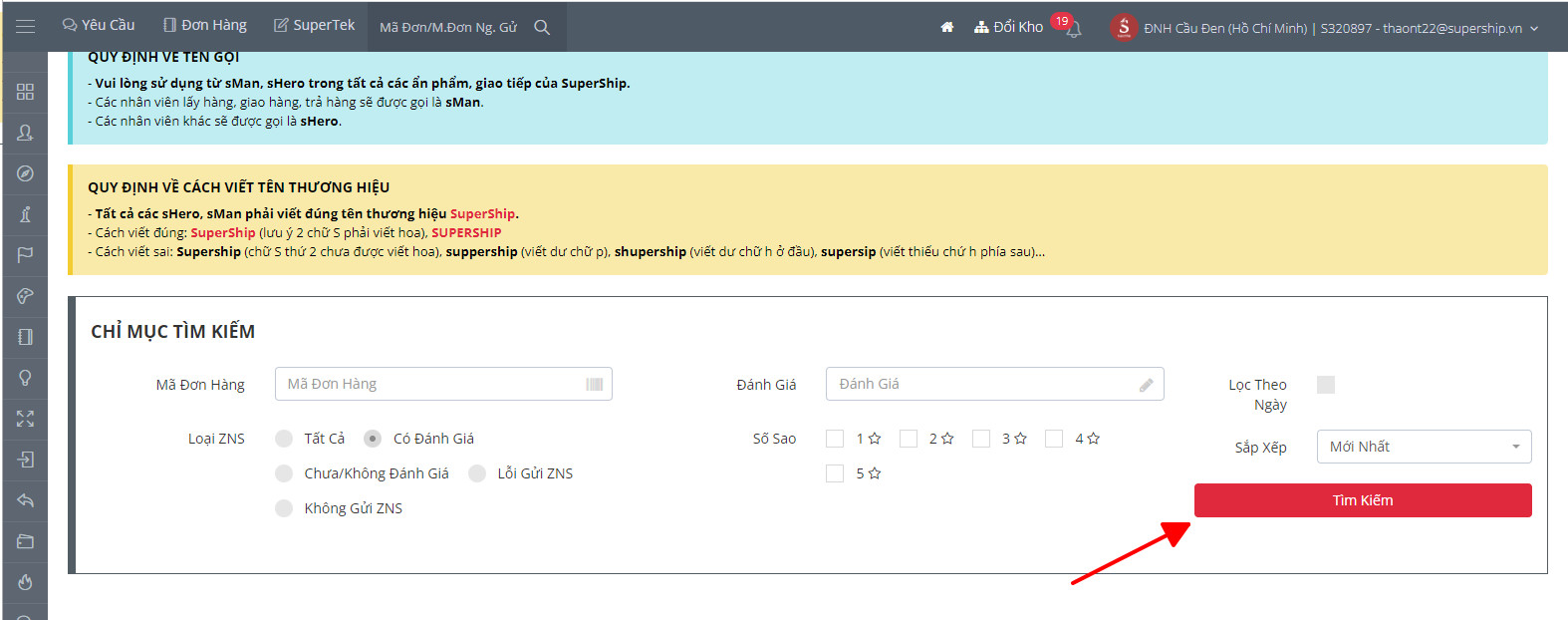Screen dimensions: 1568x620
Task: Select the Có Đánh Giá radio option
Action: 373,439
